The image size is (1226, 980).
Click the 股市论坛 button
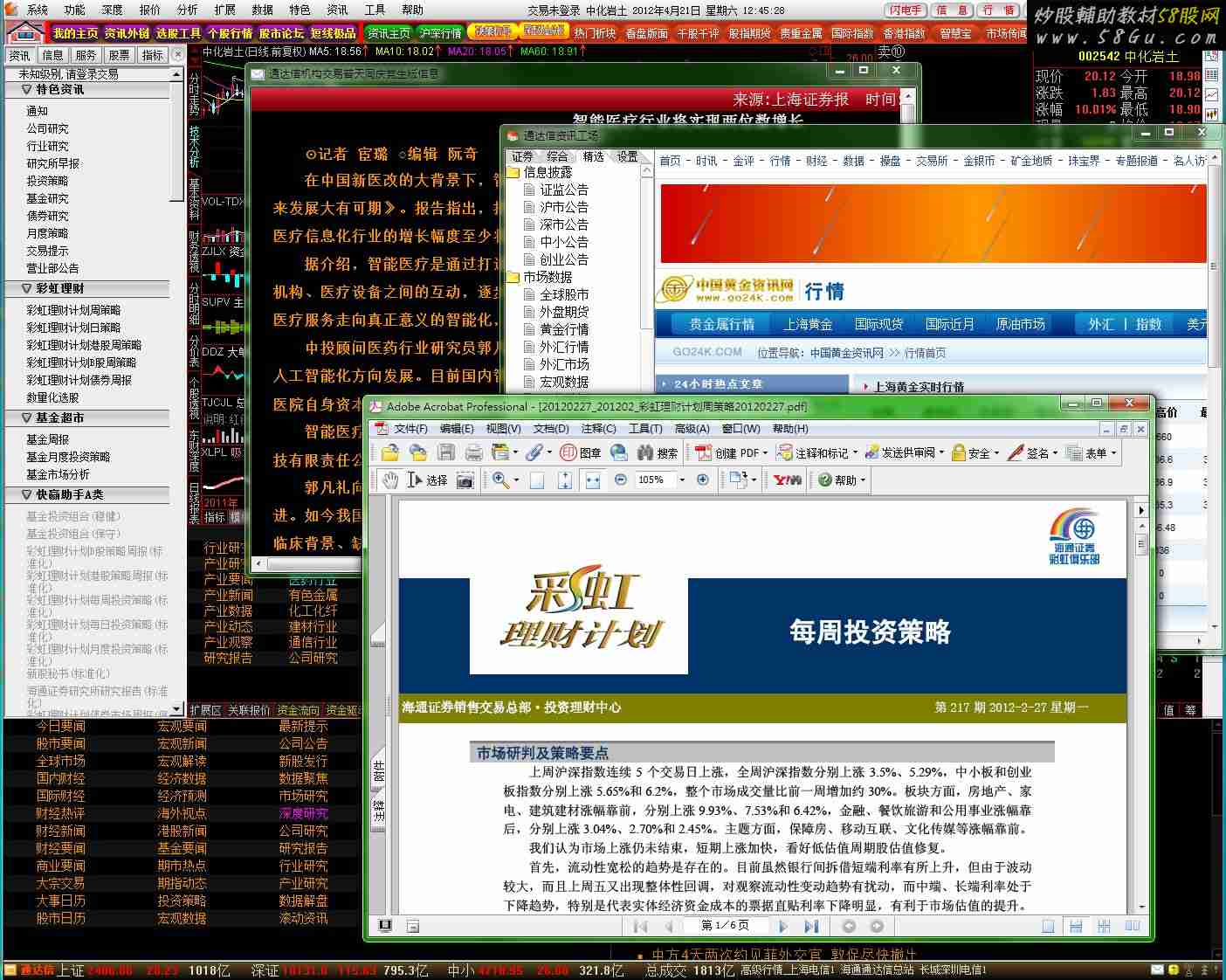pyautogui.click(x=281, y=33)
